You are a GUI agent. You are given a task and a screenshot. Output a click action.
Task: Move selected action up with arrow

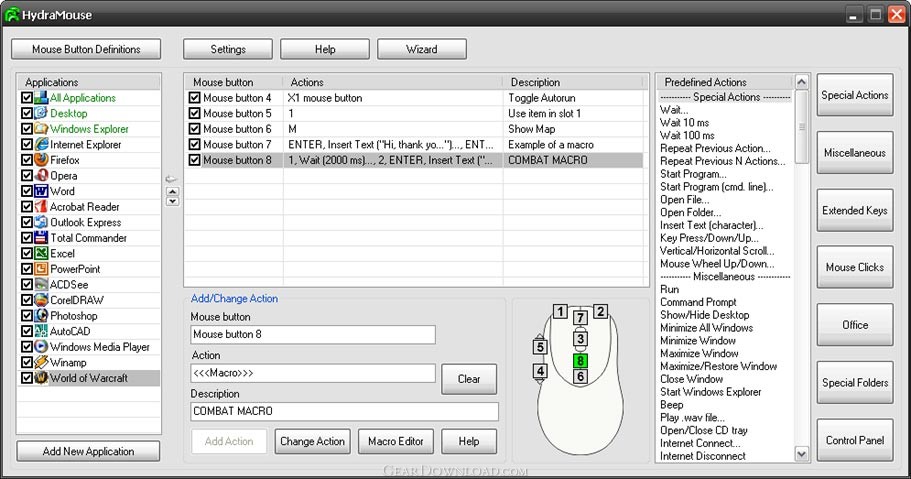pos(172,191)
